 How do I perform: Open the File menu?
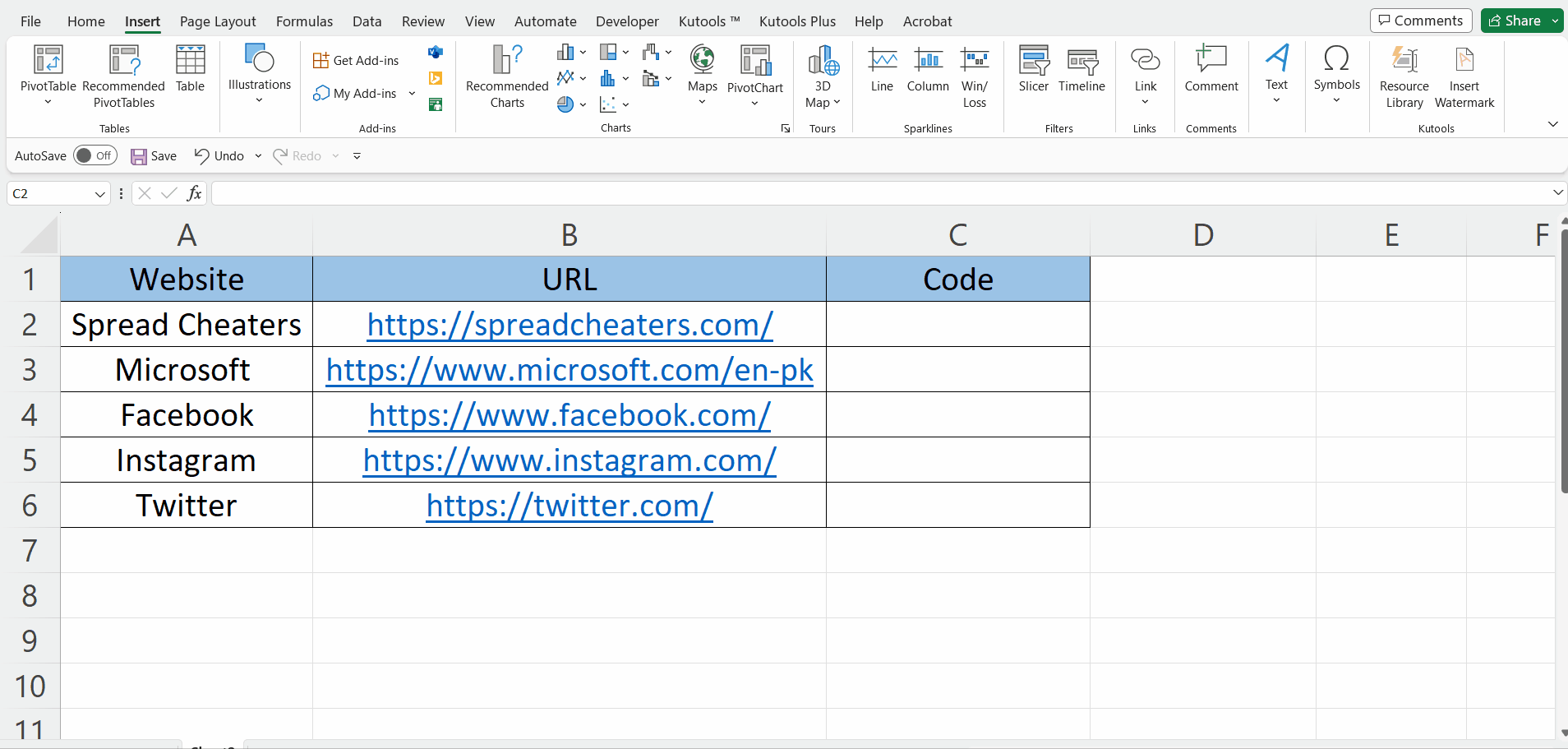point(30,21)
